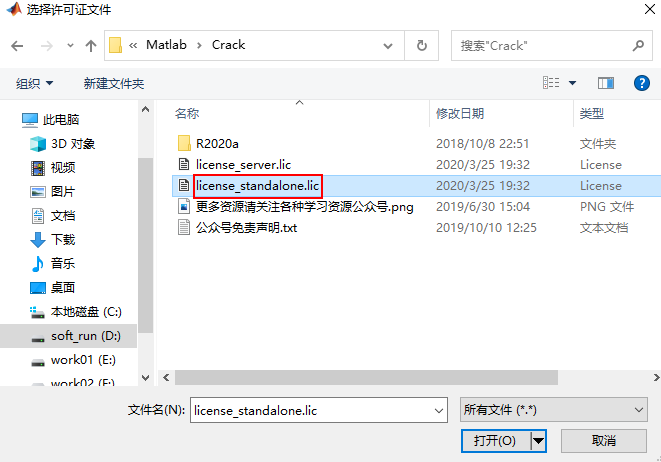Click the 取消 button
Screen dimensions: 661x462
(604, 441)
